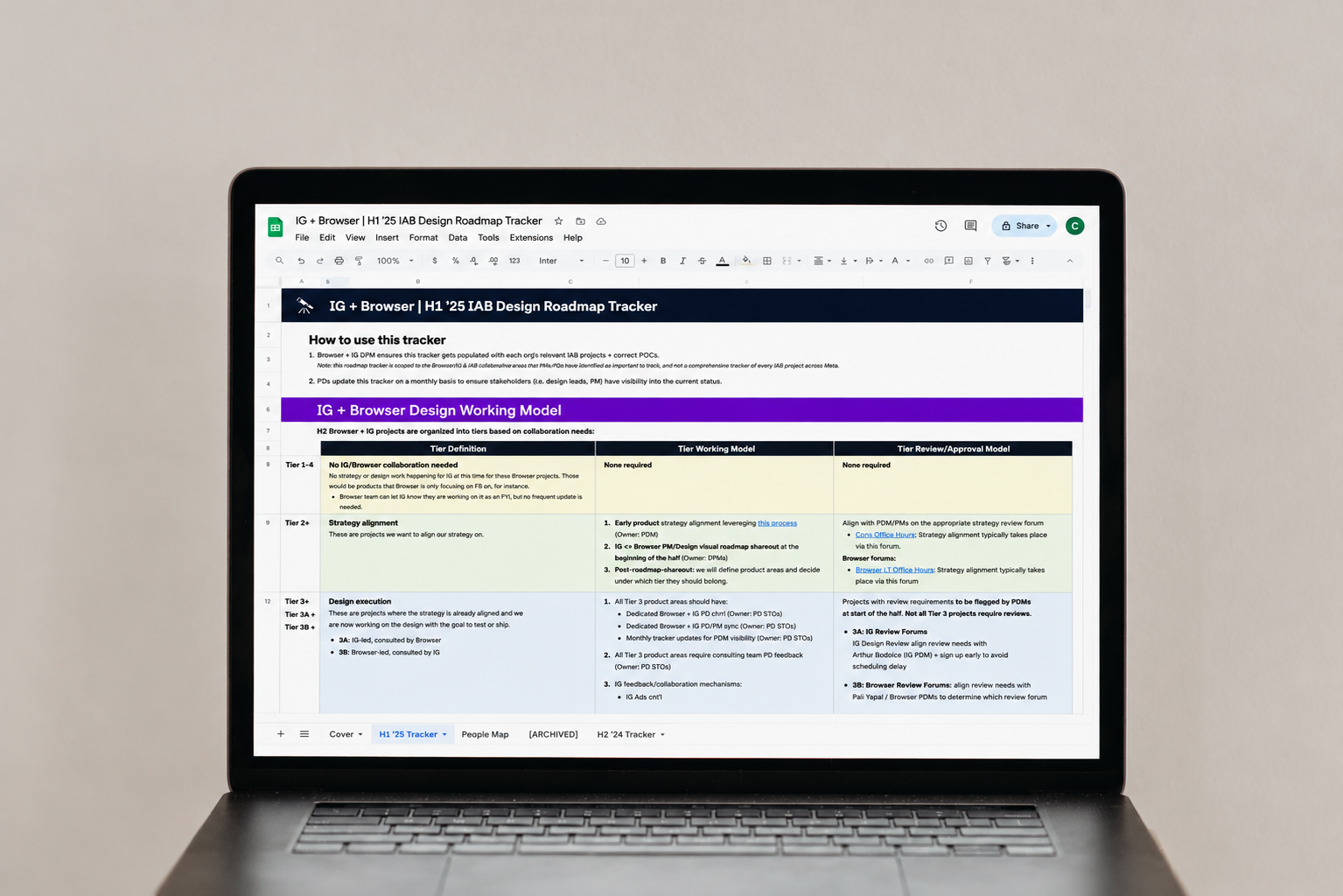Switch to the People Map tab
The height and width of the screenshot is (896, 1343).
(x=485, y=735)
